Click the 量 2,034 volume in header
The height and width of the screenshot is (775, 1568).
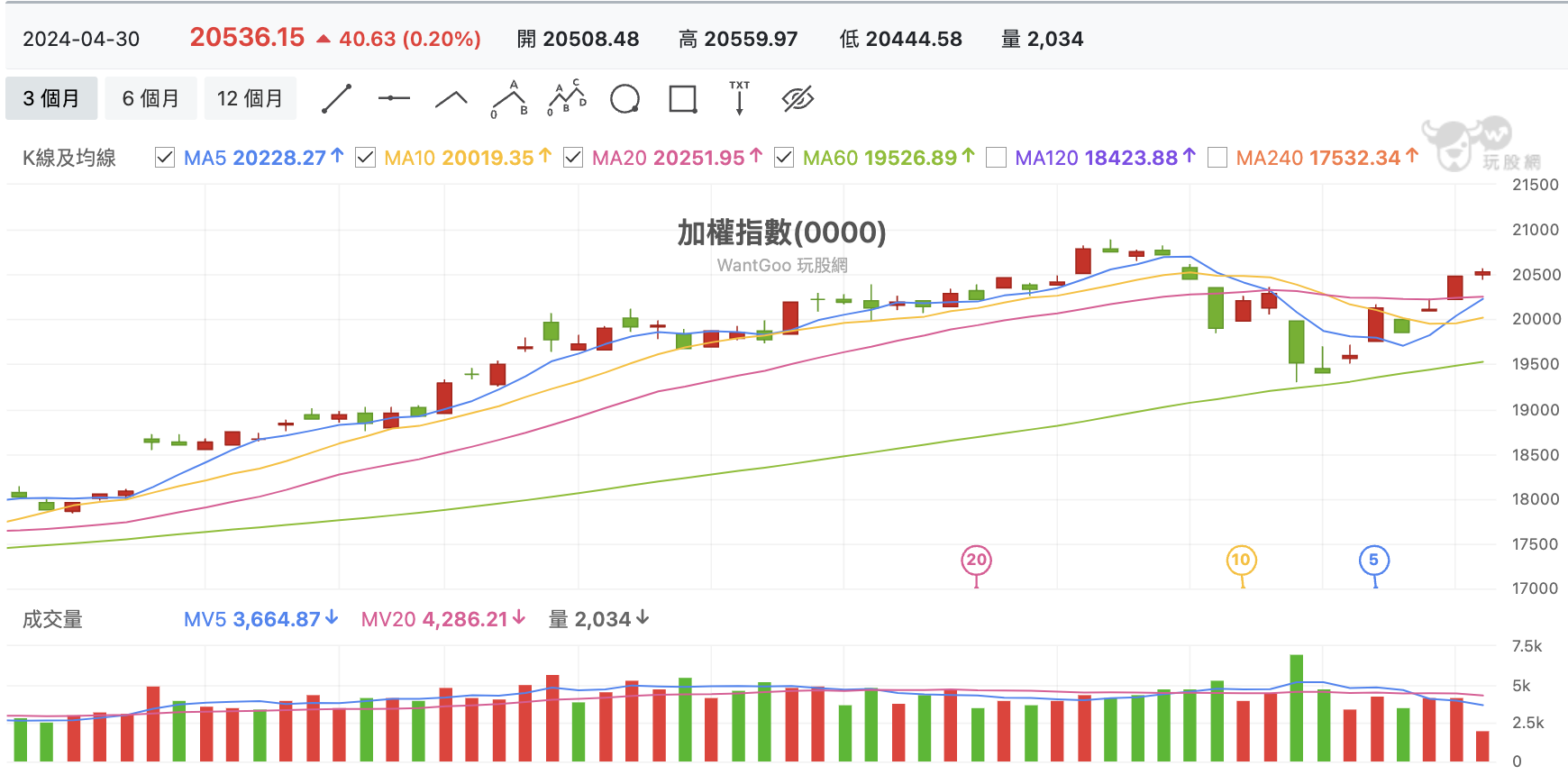(x=1043, y=39)
